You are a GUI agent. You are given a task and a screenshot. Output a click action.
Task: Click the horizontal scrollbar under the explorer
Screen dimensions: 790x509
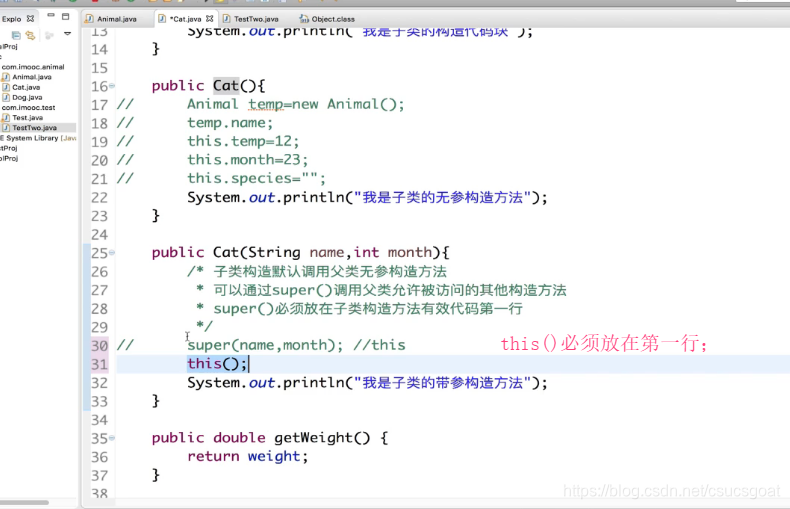point(24,502)
